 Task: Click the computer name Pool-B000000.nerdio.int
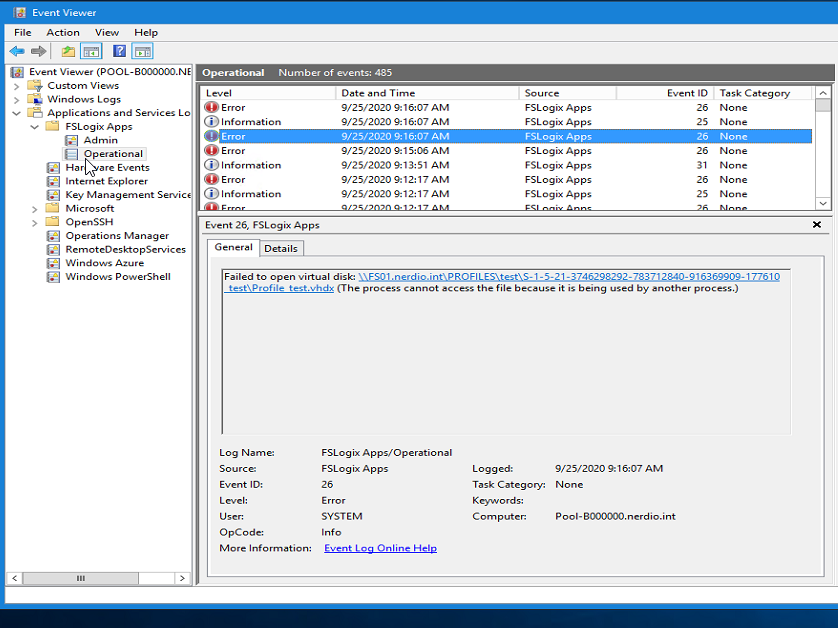[x=615, y=516]
